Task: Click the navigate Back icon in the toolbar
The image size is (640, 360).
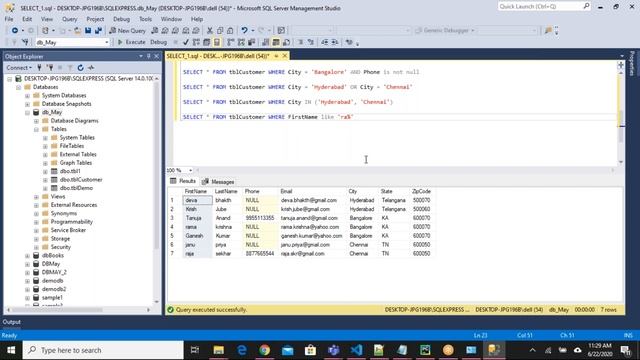Action: (15, 31)
